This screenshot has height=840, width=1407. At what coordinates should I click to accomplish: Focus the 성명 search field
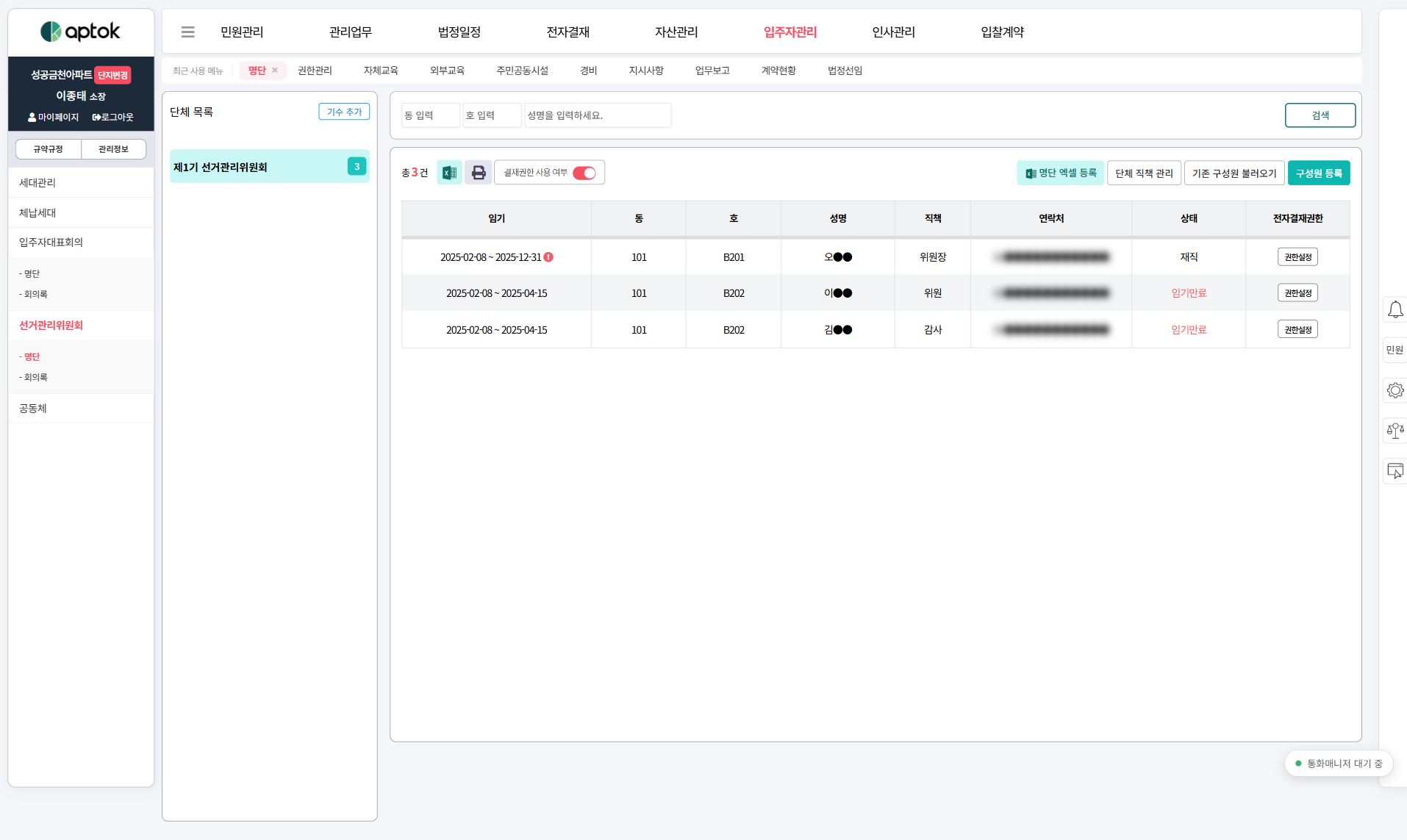point(598,115)
